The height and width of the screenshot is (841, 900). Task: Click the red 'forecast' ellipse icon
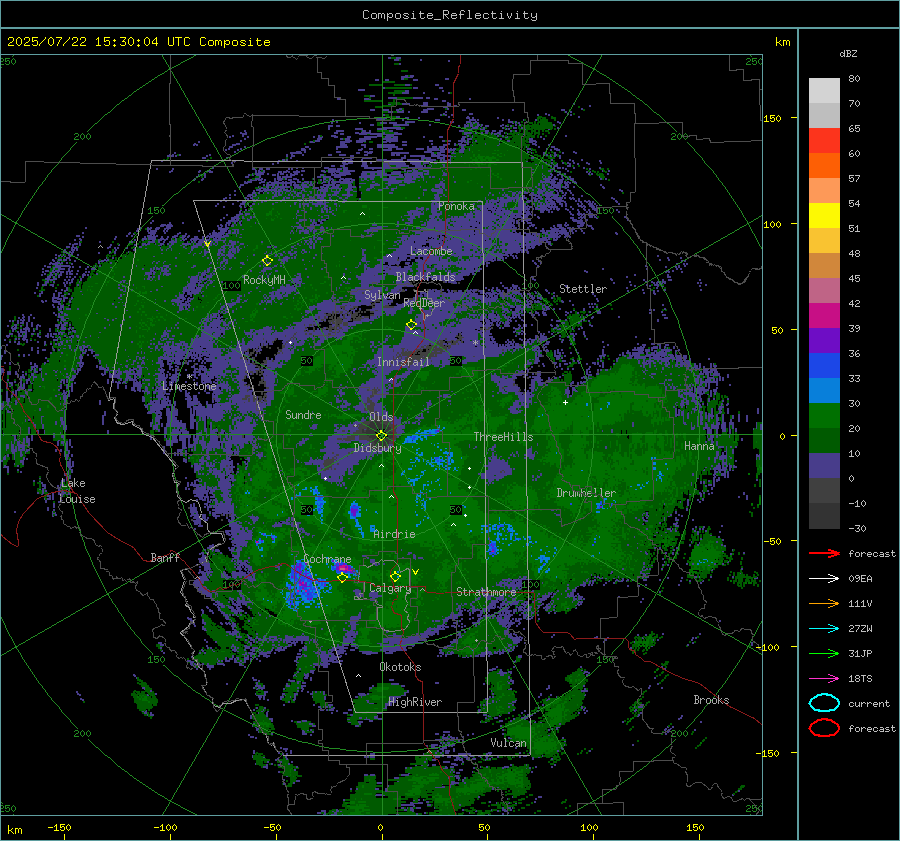(x=824, y=728)
